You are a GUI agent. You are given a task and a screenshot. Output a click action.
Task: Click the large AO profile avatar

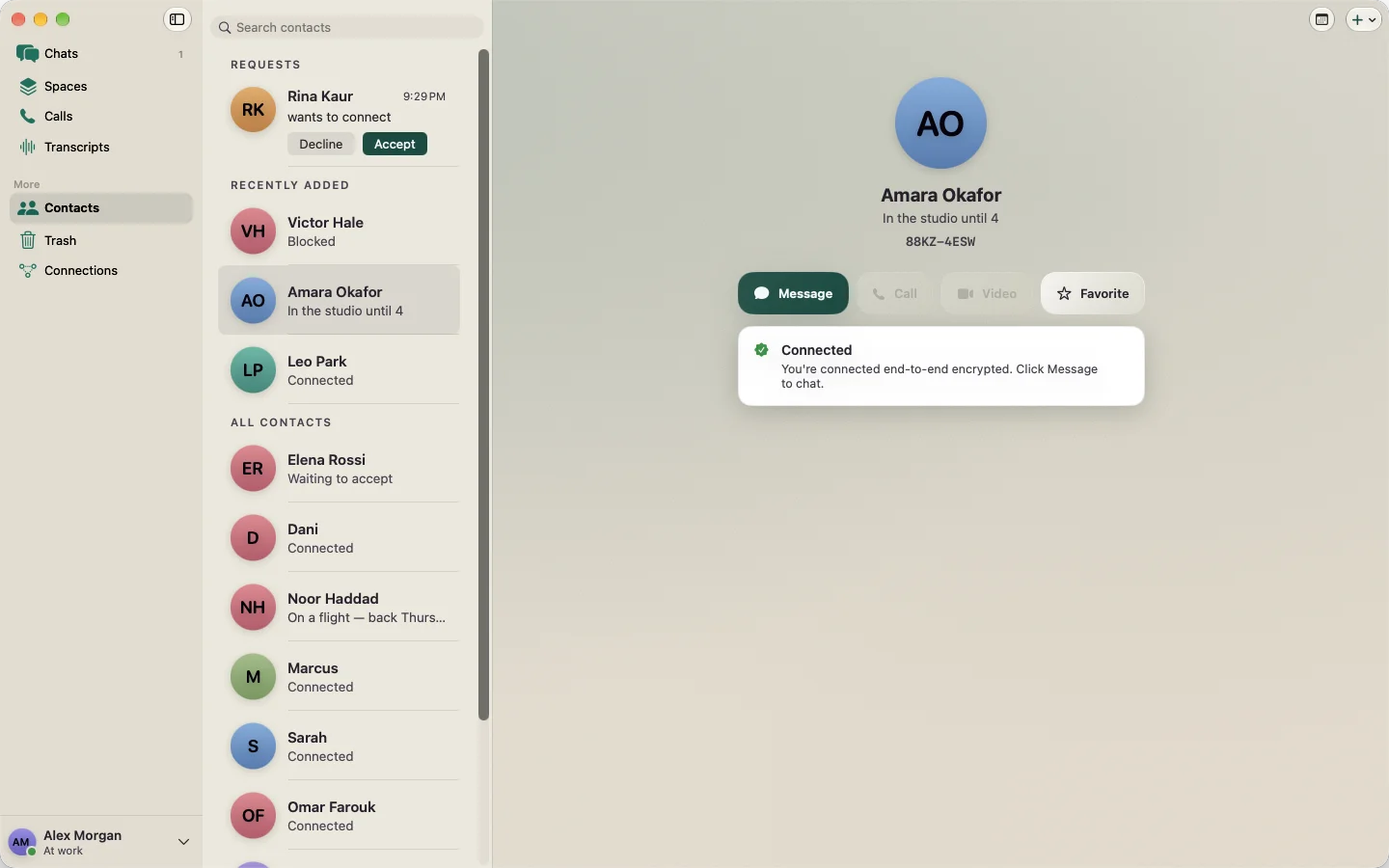(x=940, y=123)
